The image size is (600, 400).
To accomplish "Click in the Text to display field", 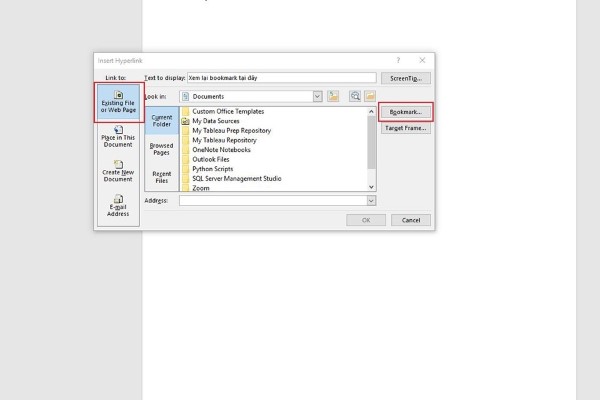I will (x=282, y=78).
